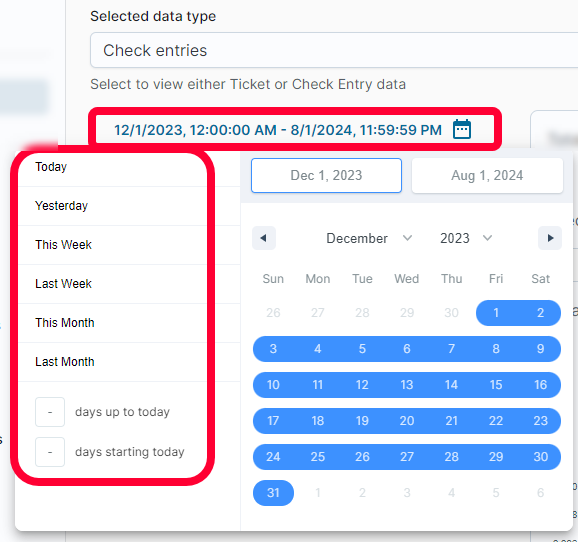Click the calendar icon in date range field

(x=462, y=129)
